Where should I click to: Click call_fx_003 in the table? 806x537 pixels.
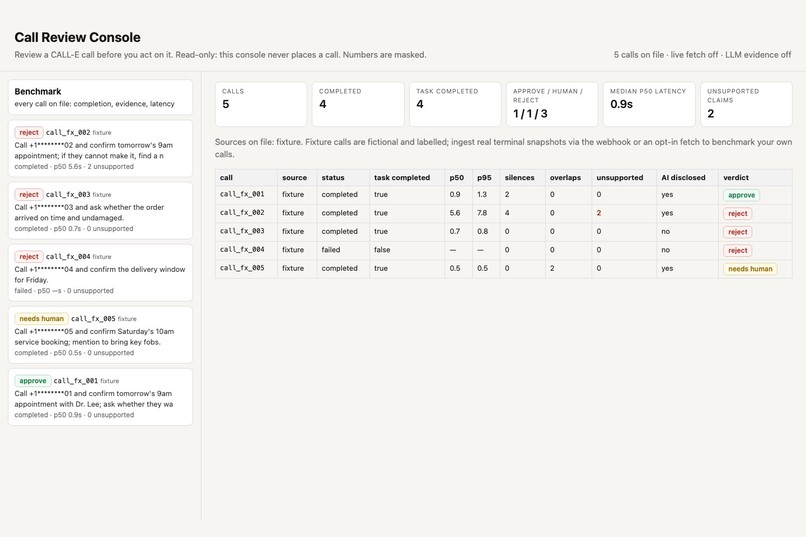click(242, 231)
